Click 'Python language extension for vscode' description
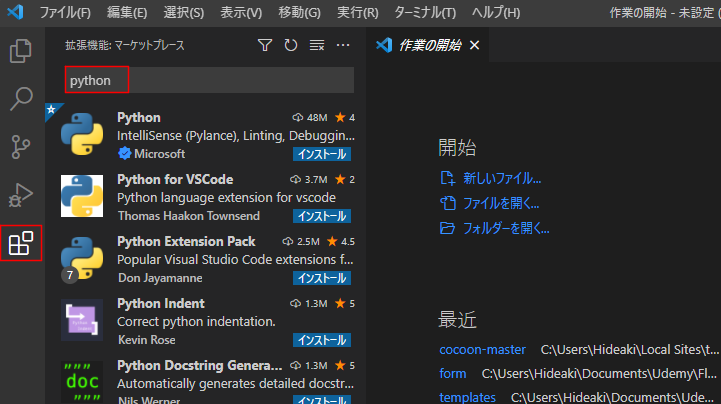The width and height of the screenshot is (721, 404). coord(226,198)
